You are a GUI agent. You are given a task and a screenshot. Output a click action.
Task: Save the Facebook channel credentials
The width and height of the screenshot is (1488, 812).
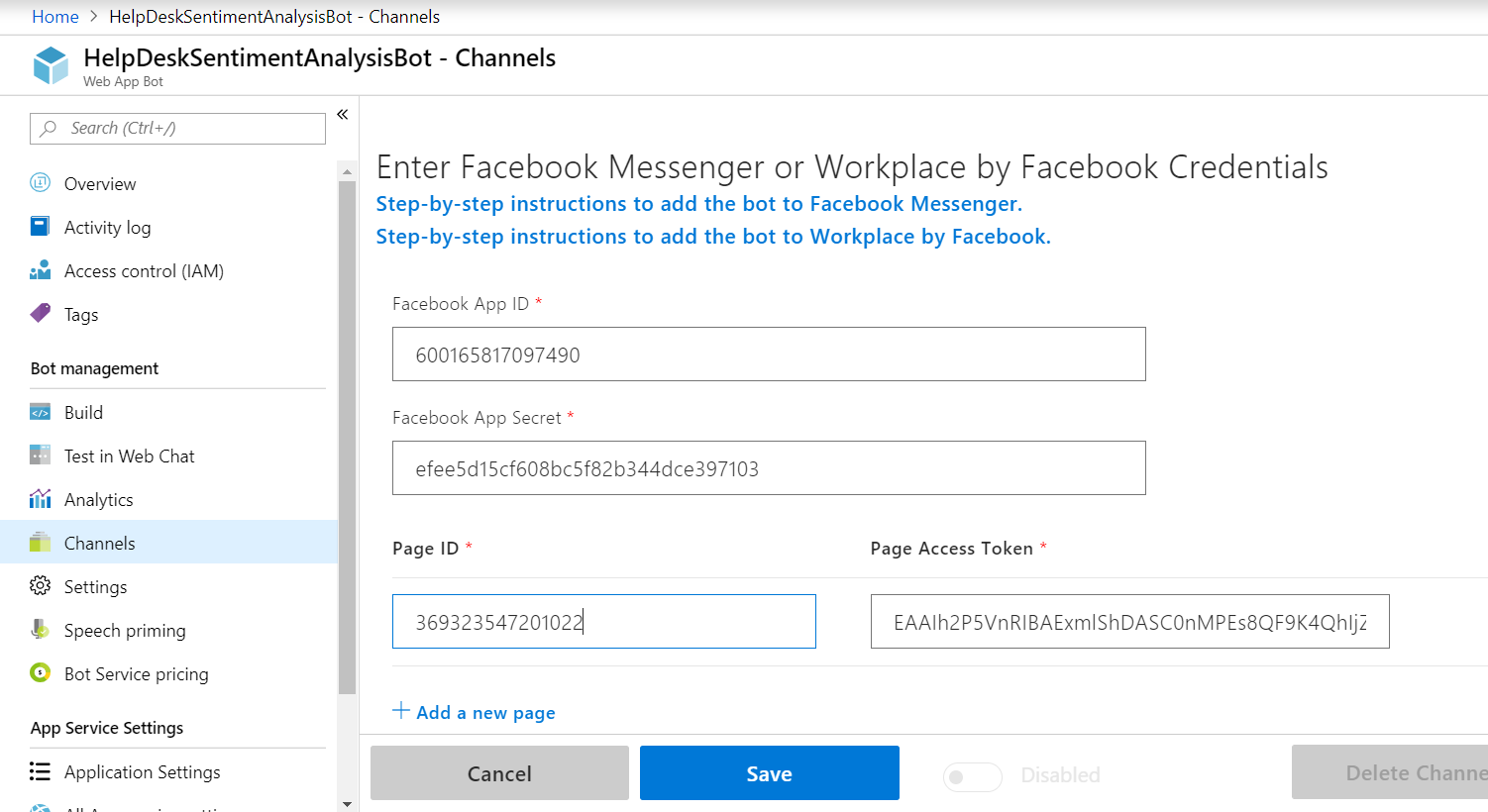pos(770,772)
